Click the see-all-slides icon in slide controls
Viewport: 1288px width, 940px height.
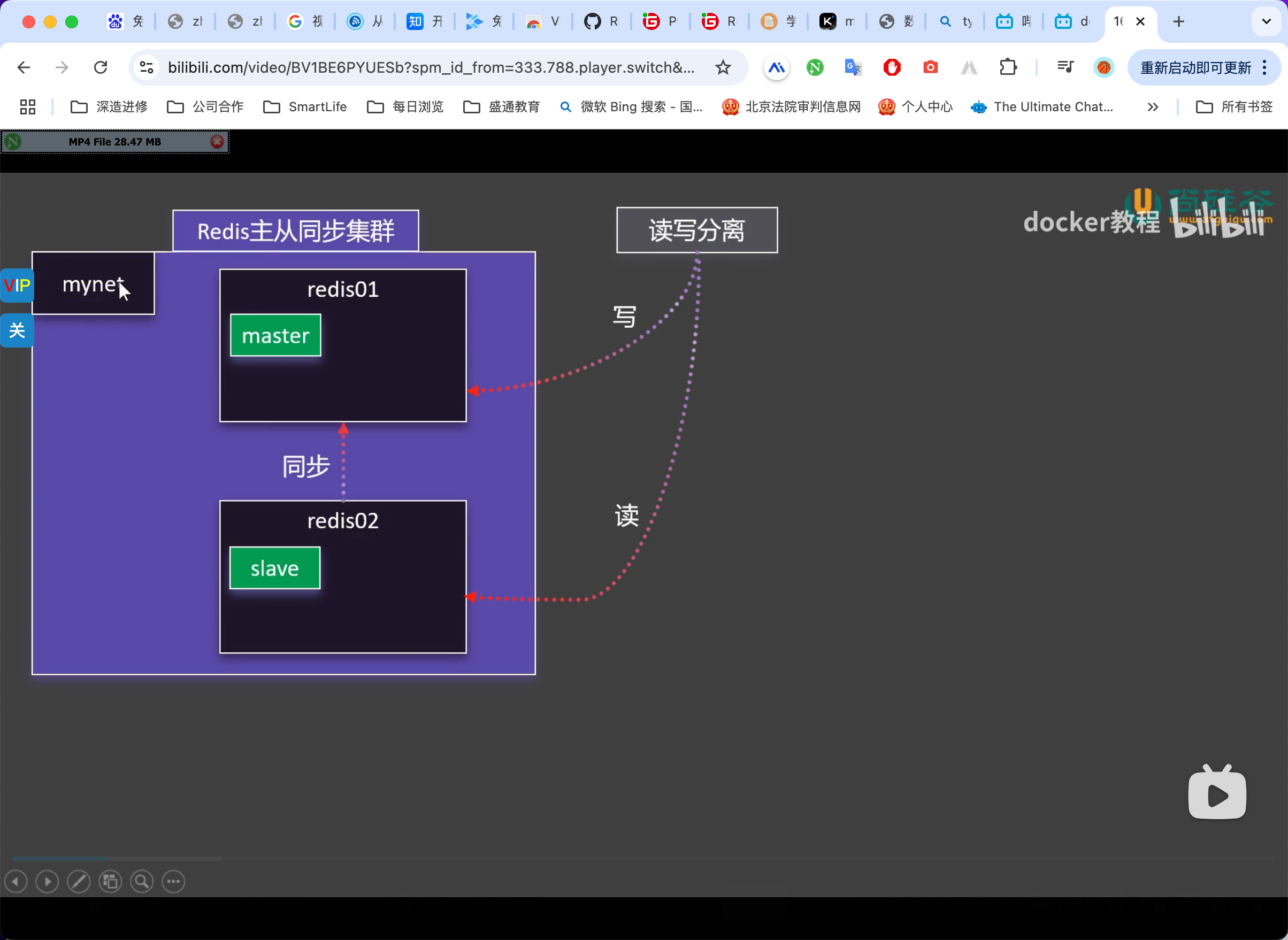(110, 882)
